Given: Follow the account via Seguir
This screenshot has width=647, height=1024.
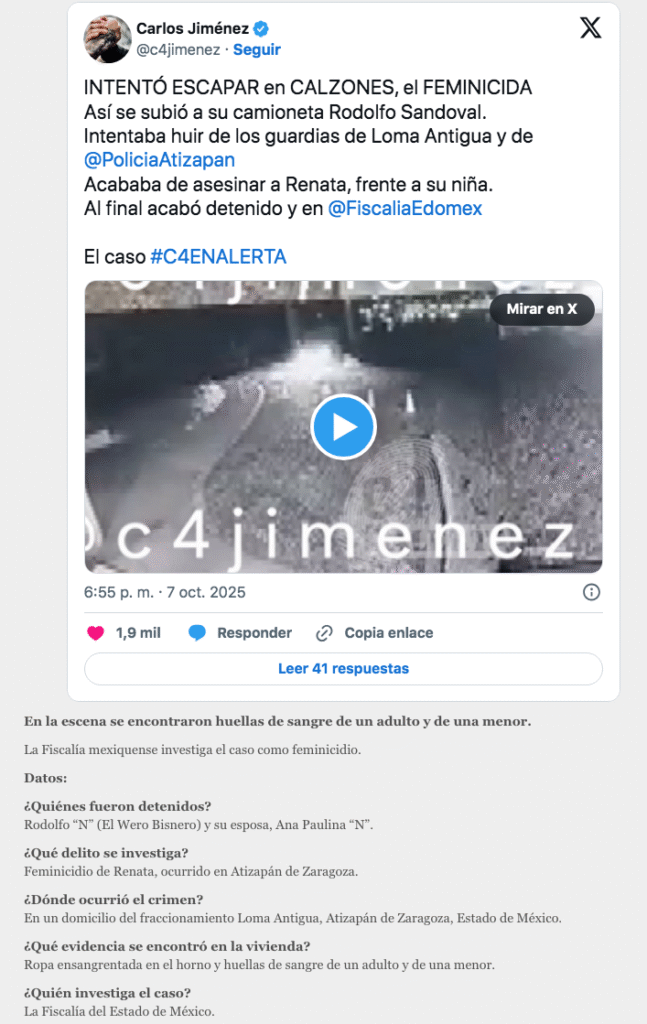Looking at the screenshot, I should pyautogui.click(x=257, y=50).
